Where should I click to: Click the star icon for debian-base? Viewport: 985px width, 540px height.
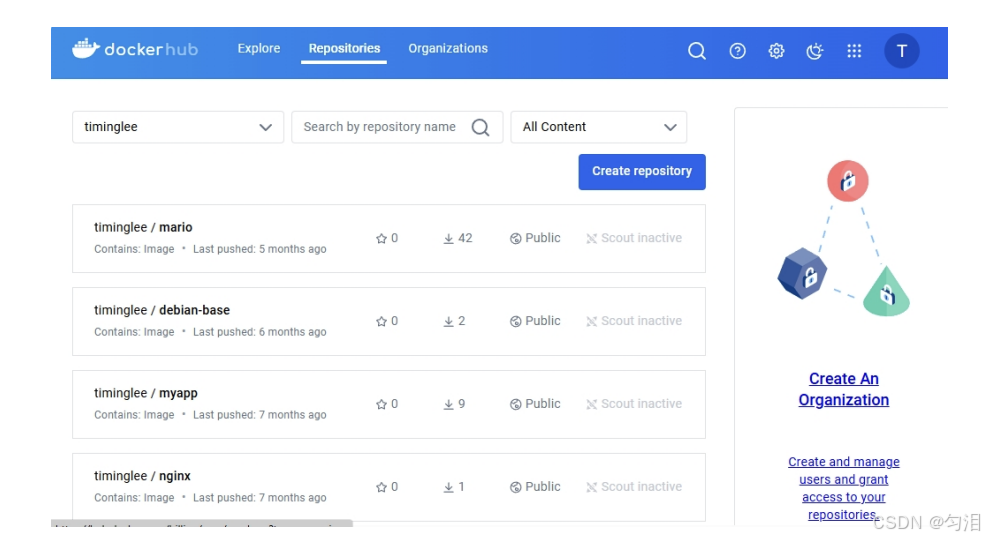[x=381, y=321]
